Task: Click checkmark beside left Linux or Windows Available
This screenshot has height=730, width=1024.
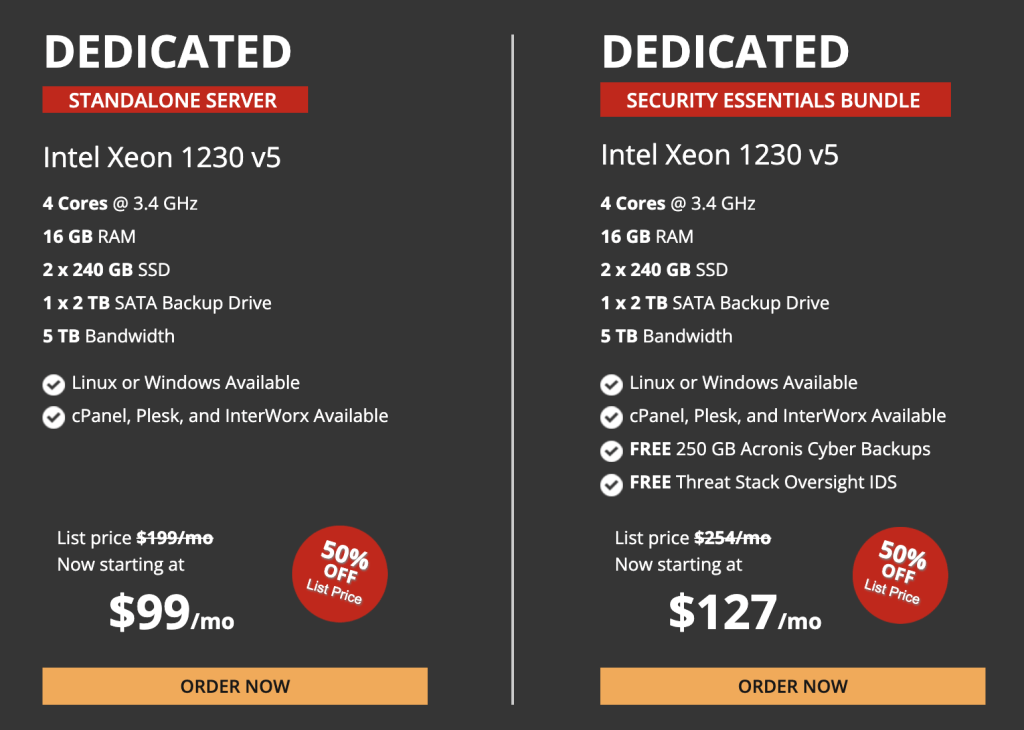Action: point(54,384)
